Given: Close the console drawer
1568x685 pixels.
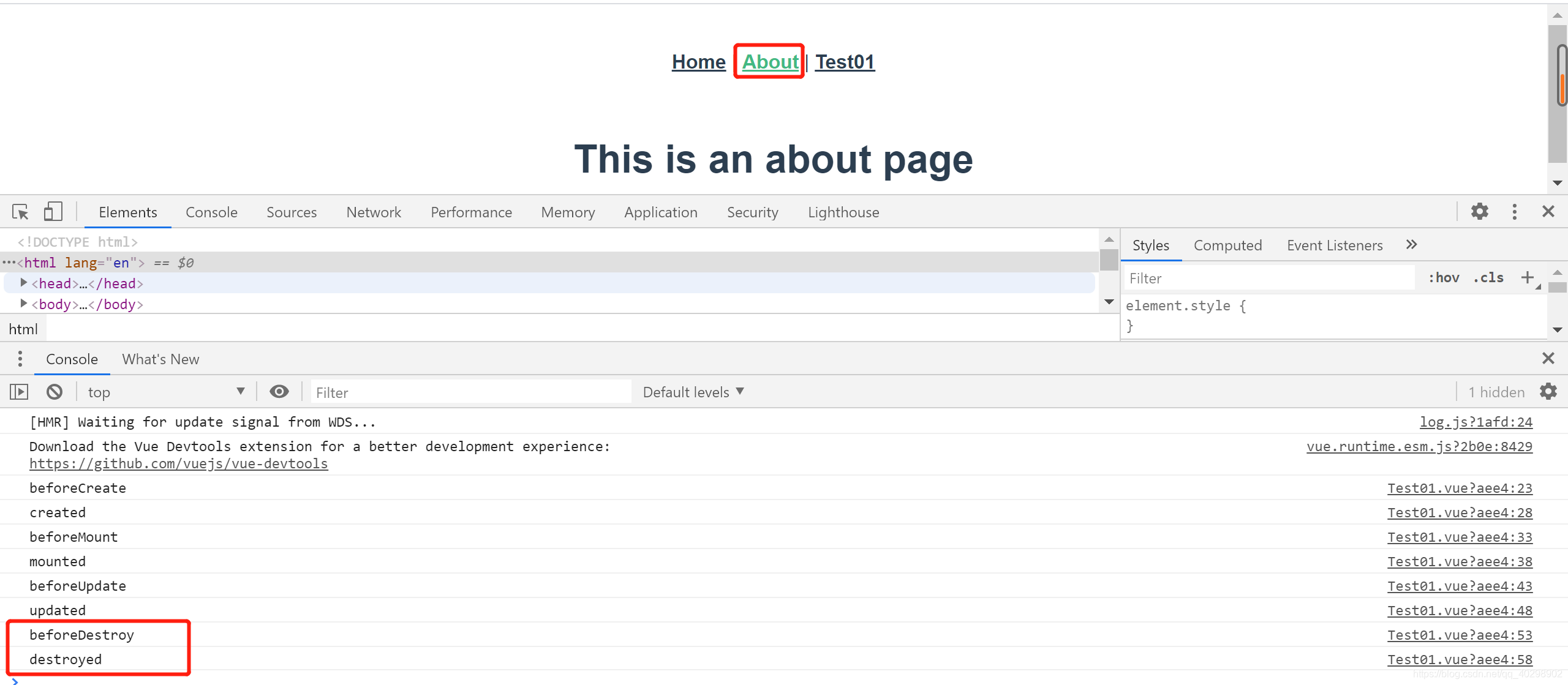Looking at the screenshot, I should (1548, 358).
